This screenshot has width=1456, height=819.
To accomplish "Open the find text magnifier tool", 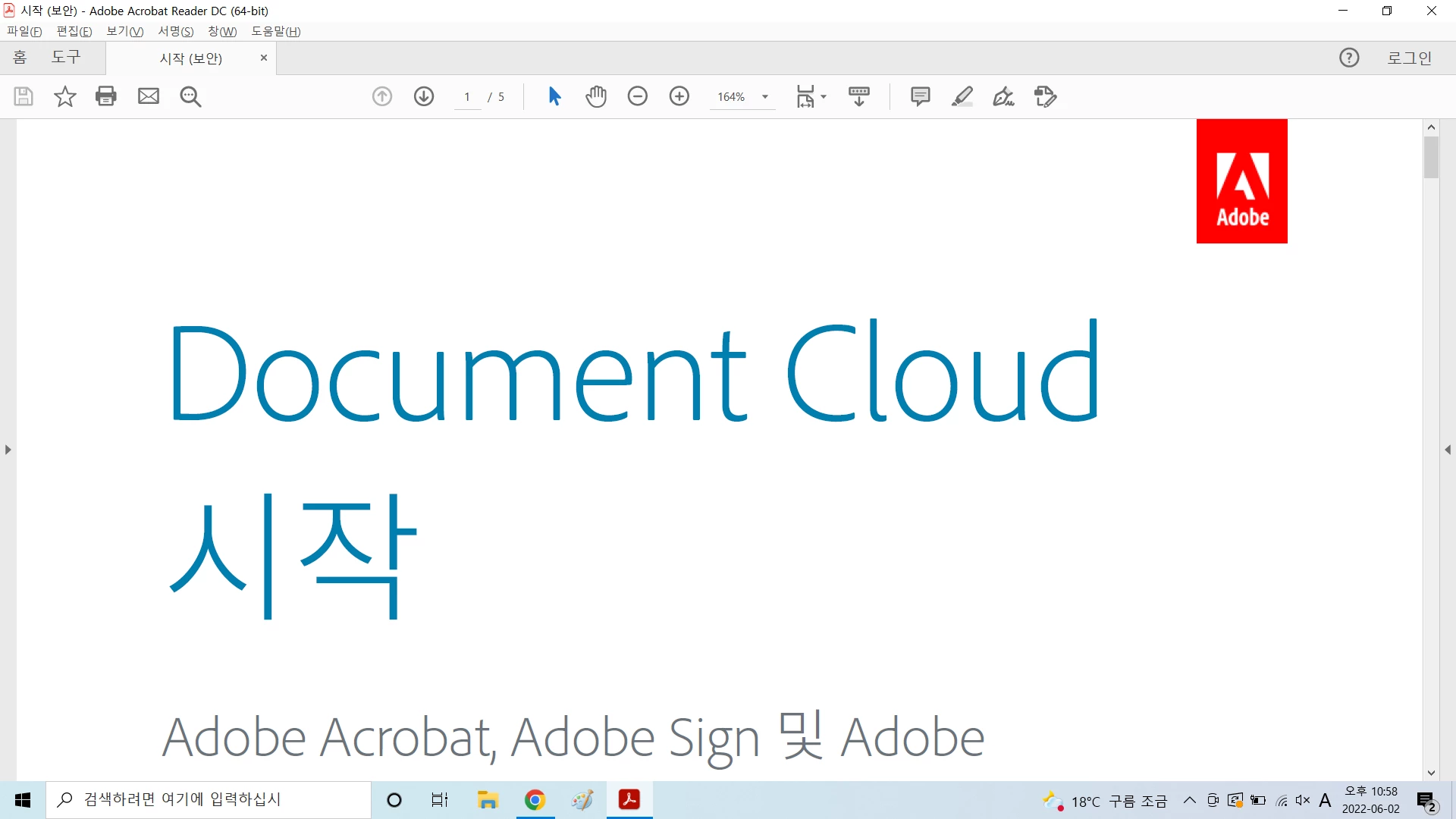I will click(190, 96).
